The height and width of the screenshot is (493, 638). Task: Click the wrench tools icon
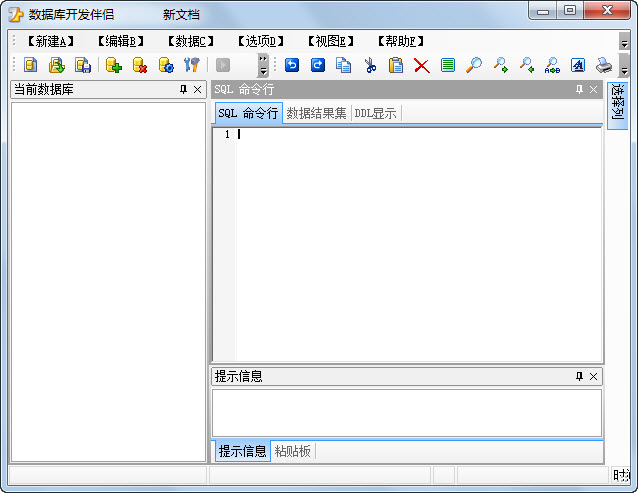pos(192,65)
